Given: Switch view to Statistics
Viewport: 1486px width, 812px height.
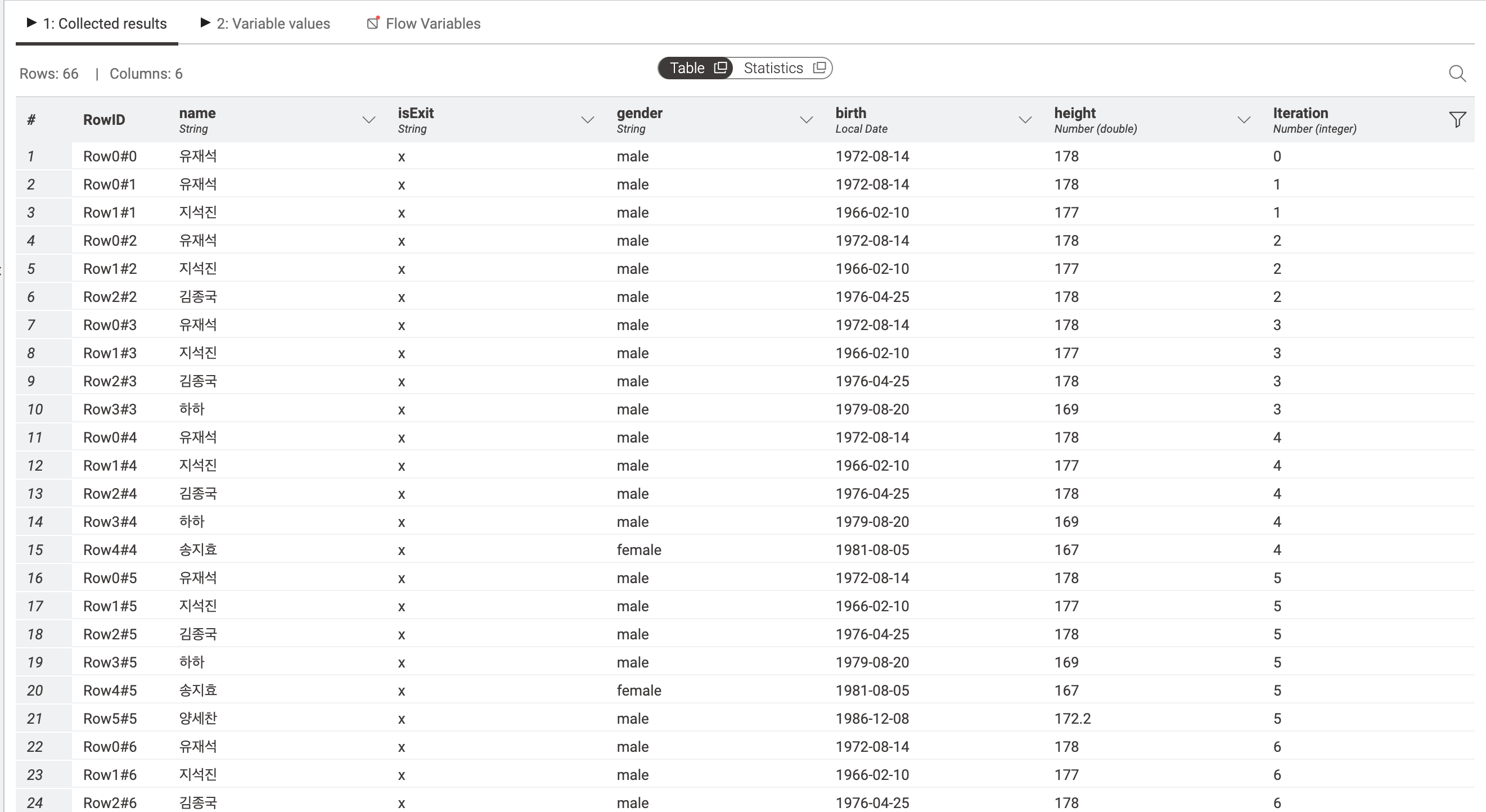Looking at the screenshot, I should (773, 68).
